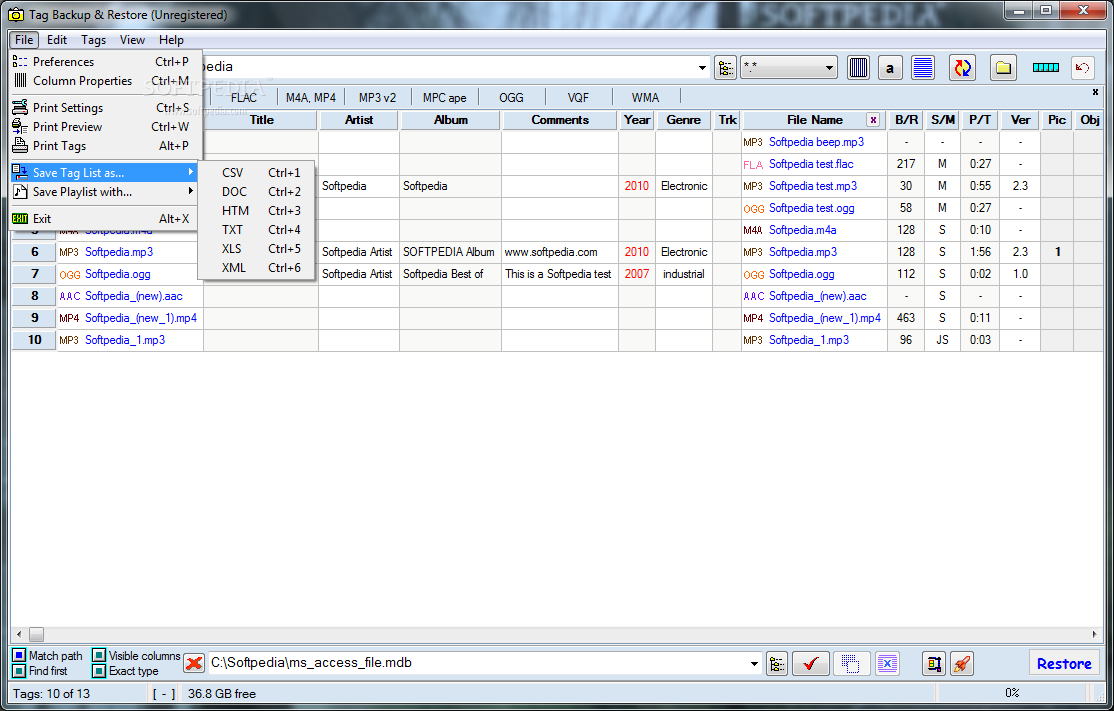Open the top folder path dropdown arrow

702,67
